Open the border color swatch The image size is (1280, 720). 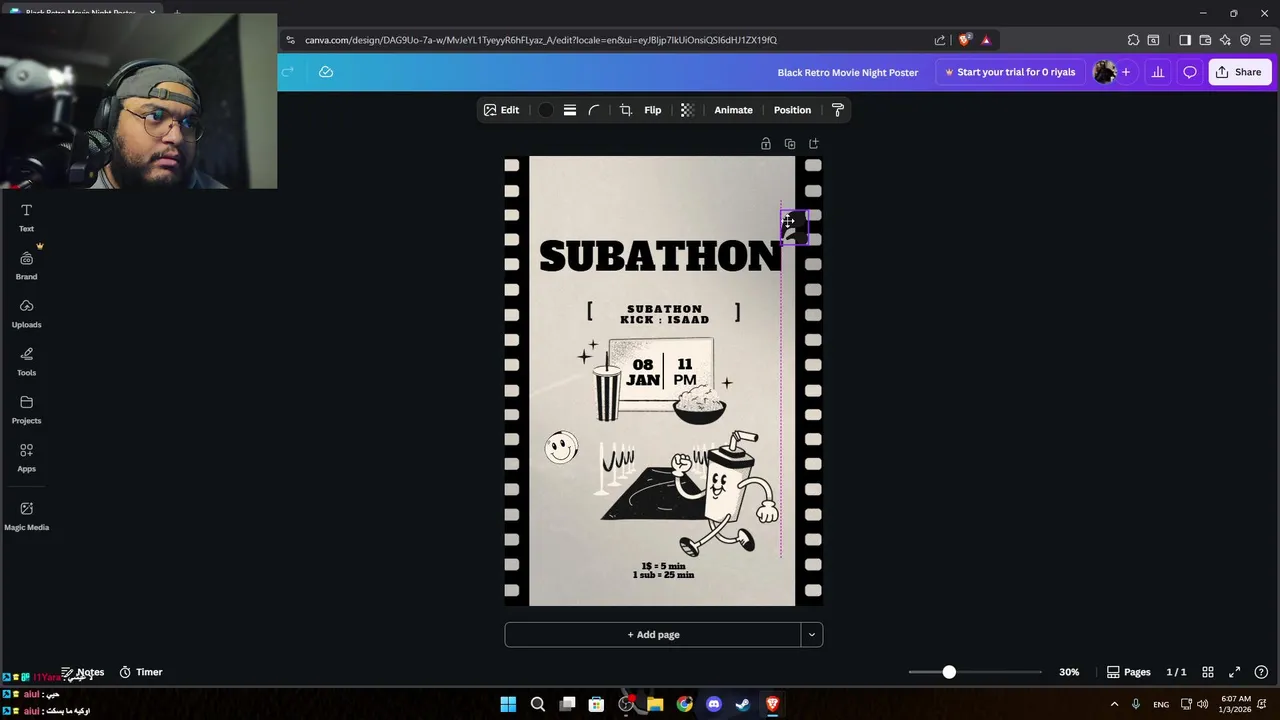tap(546, 110)
